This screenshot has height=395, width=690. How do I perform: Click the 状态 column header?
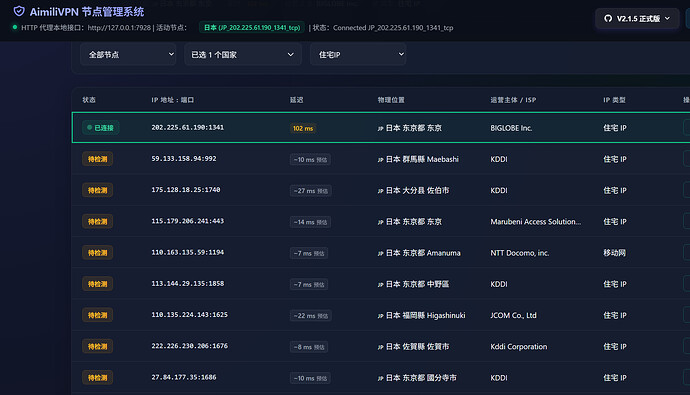(89, 100)
